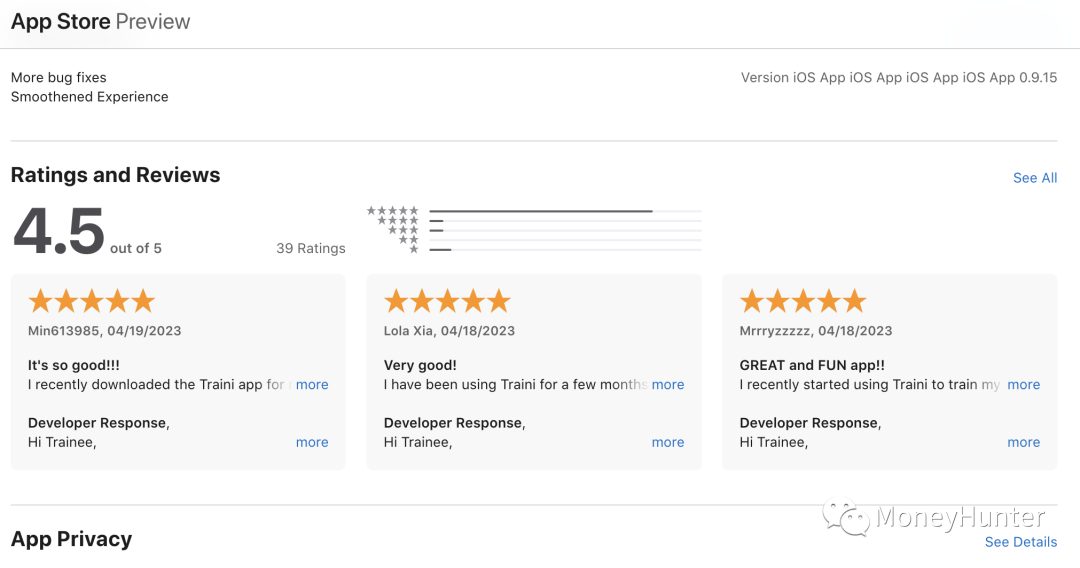Open See Details for App Privacy
This screenshot has height=568, width=1080.
[1021, 542]
